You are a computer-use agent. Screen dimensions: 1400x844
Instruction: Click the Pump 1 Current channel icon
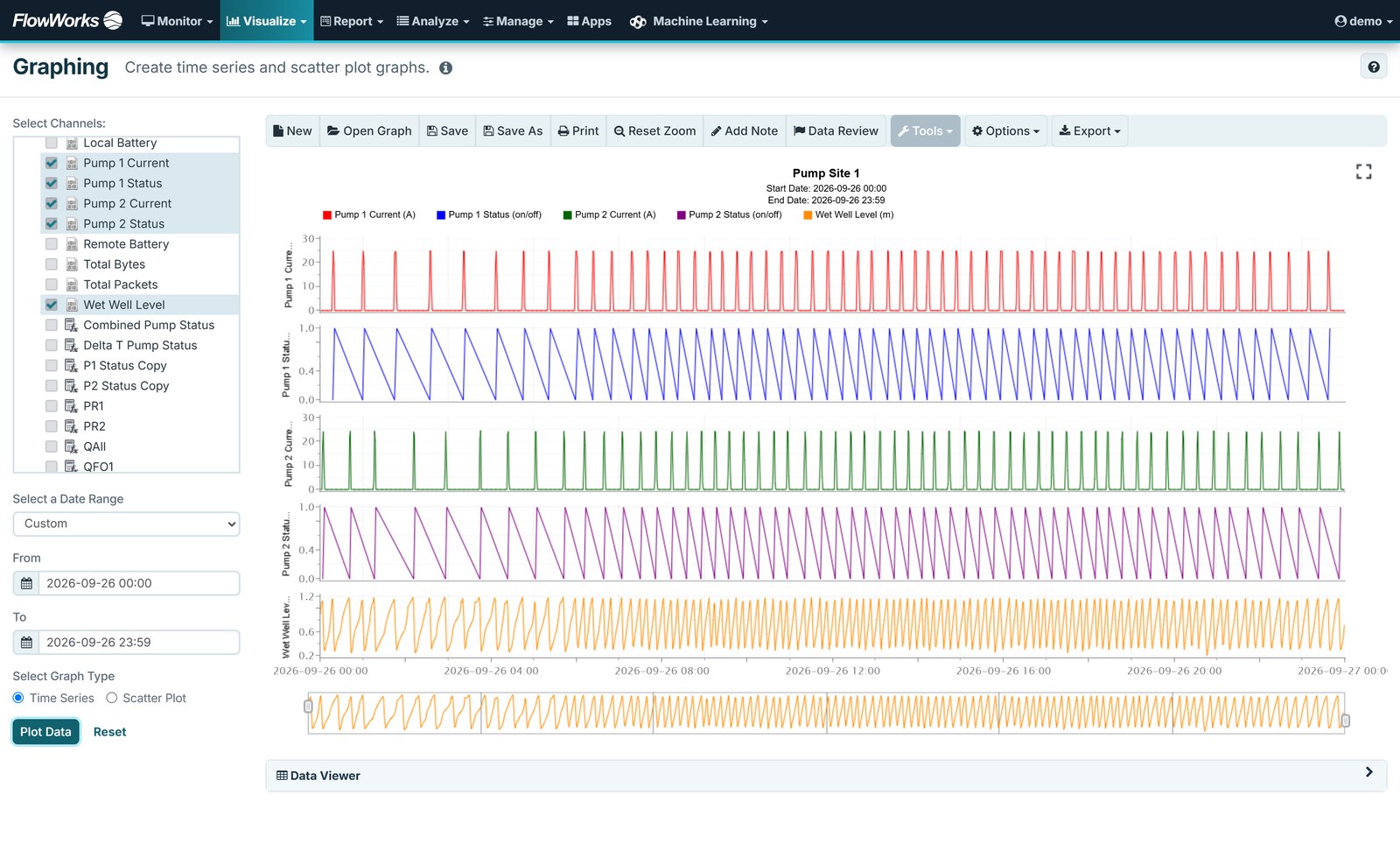[x=72, y=164]
